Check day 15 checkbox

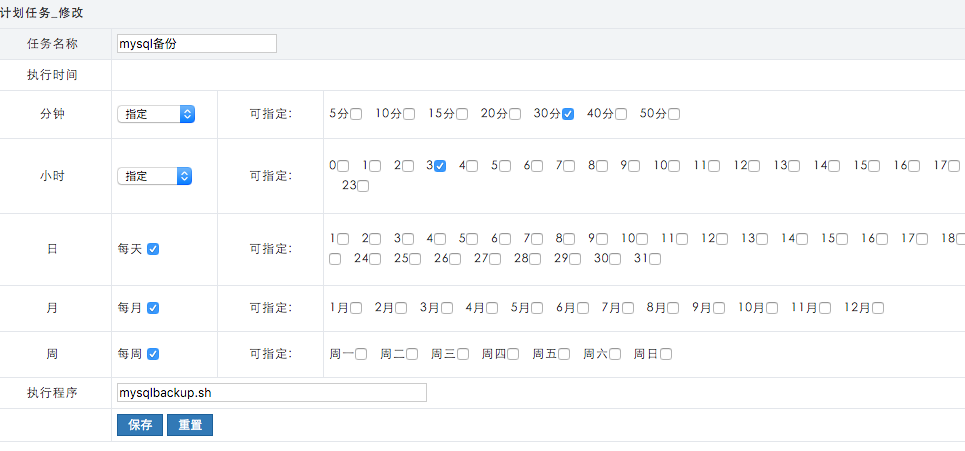pyautogui.click(x=842, y=239)
